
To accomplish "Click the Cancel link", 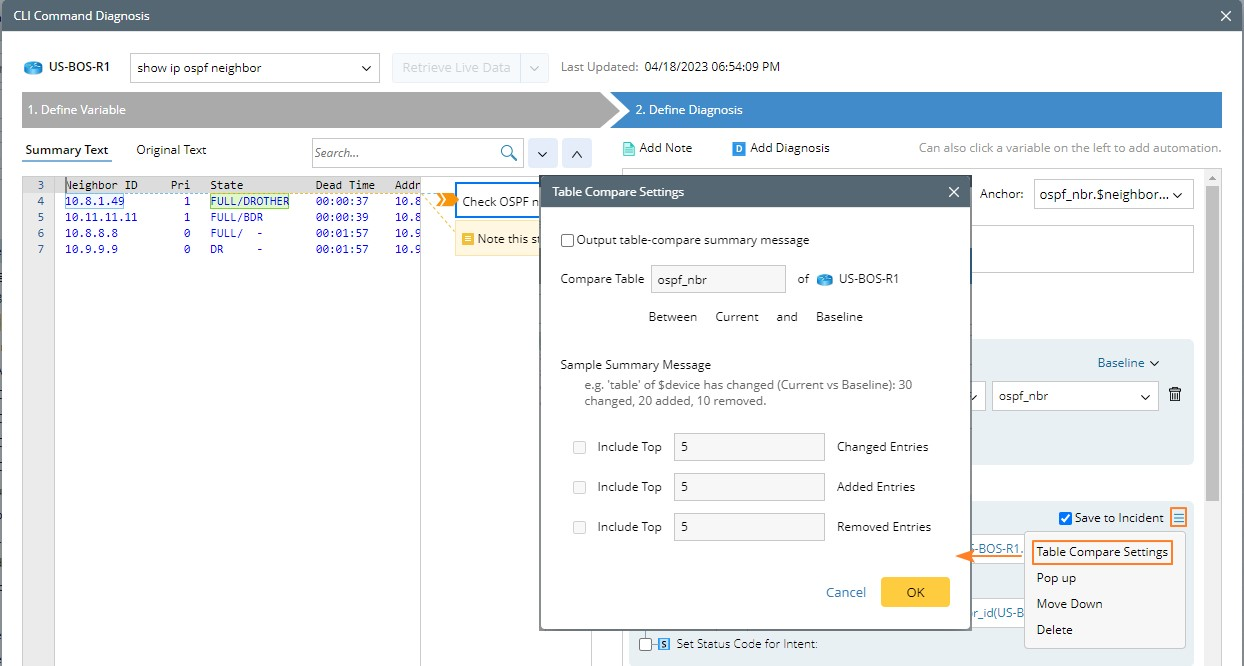I will coord(845,592).
